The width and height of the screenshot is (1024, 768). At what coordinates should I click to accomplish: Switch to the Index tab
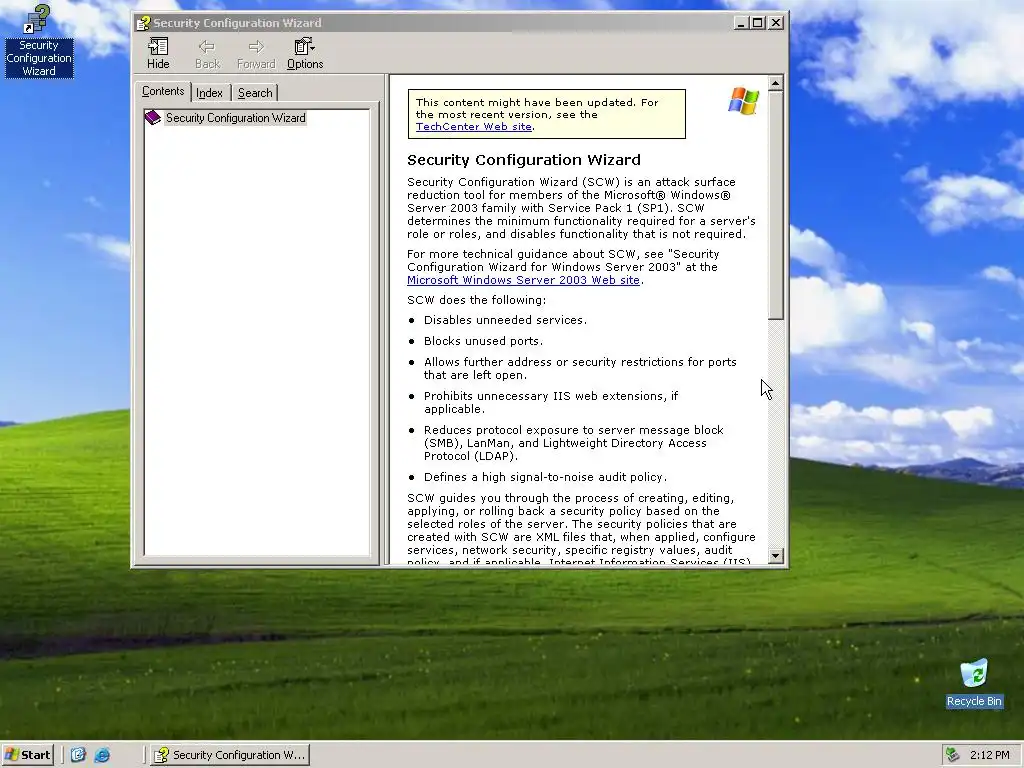pos(210,93)
